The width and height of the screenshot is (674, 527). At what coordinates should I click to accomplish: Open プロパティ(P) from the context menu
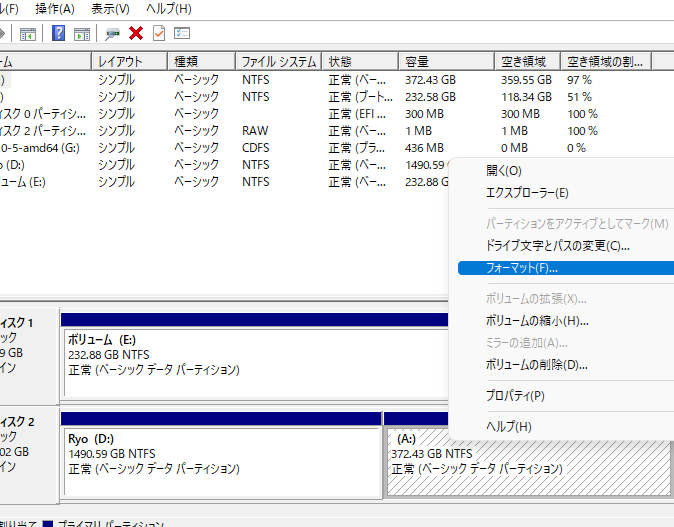[514, 395]
